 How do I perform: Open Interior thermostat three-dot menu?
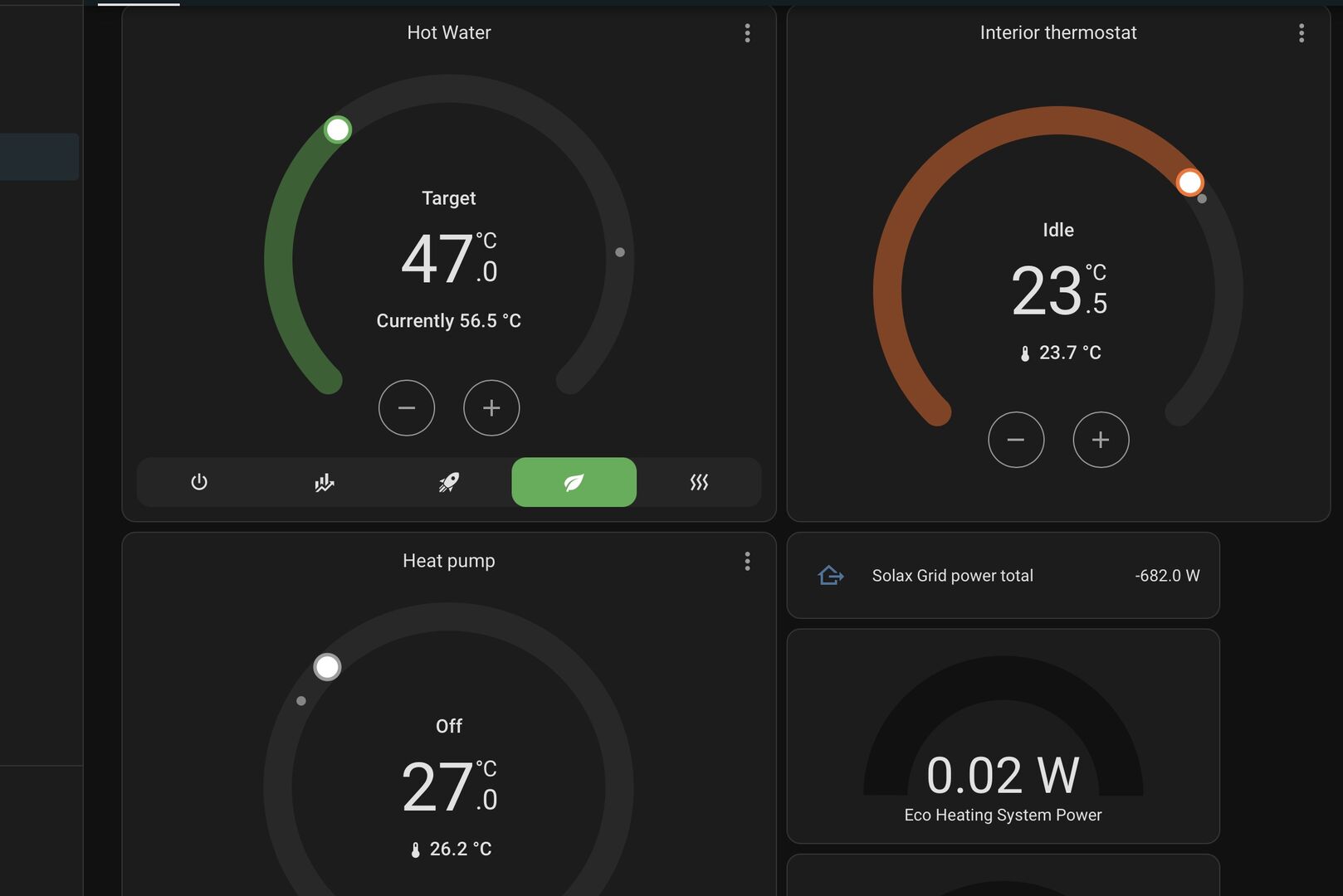coord(1301,33)
